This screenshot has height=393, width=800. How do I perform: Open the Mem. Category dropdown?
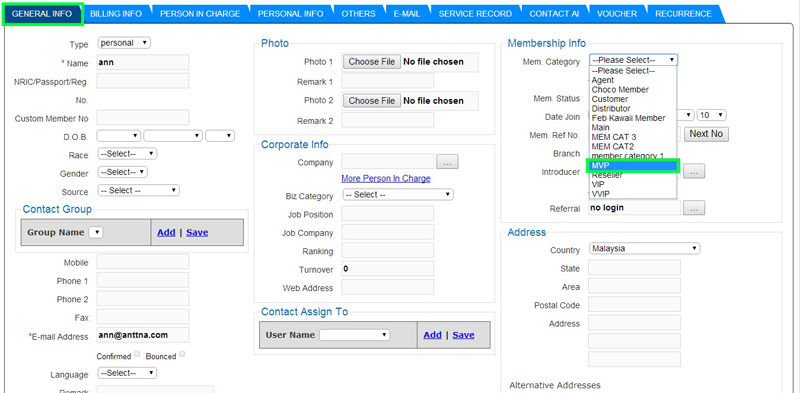(x=634, y=60)
